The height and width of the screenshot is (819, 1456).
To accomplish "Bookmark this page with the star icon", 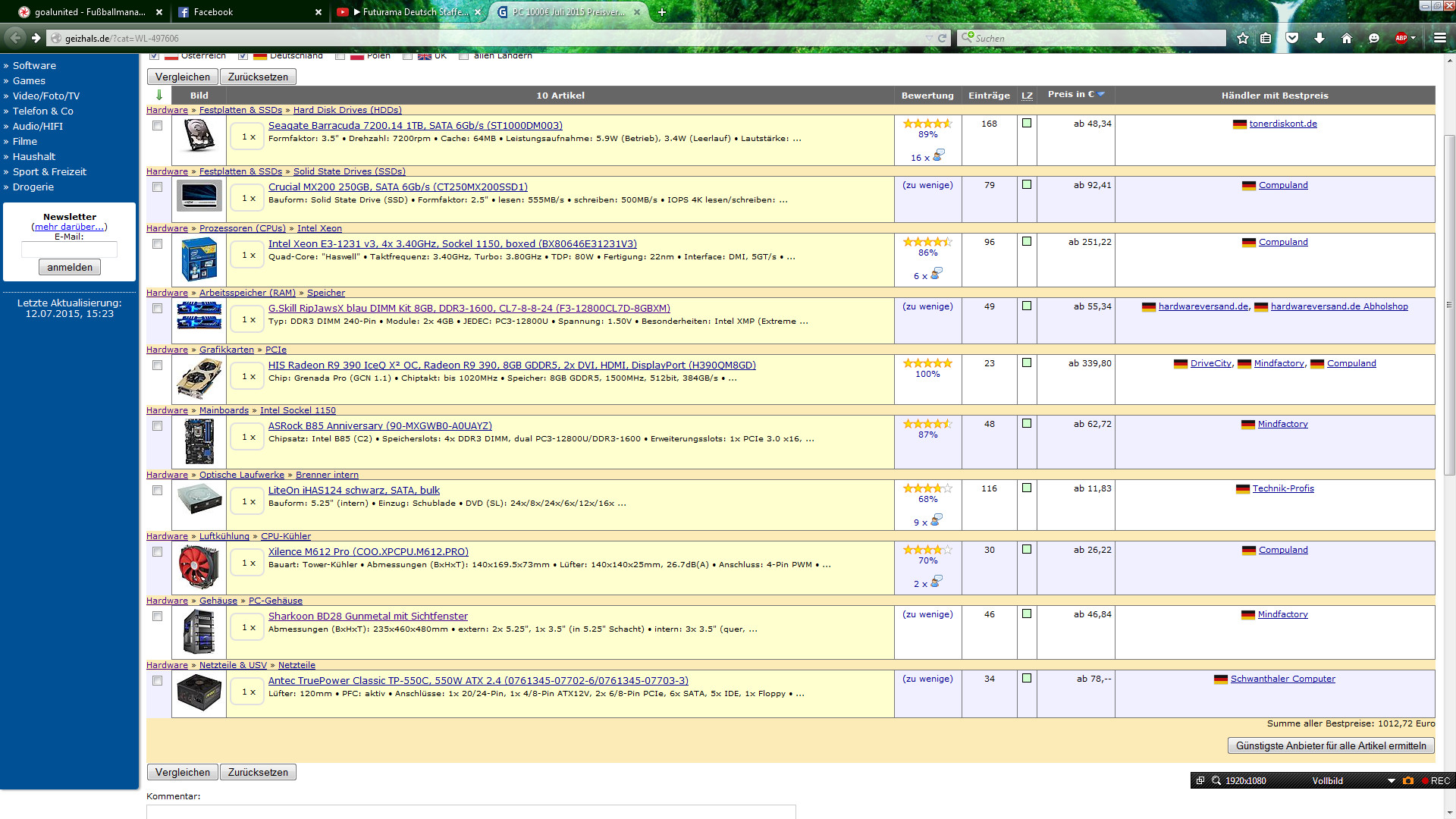I will coord(1242,38).
